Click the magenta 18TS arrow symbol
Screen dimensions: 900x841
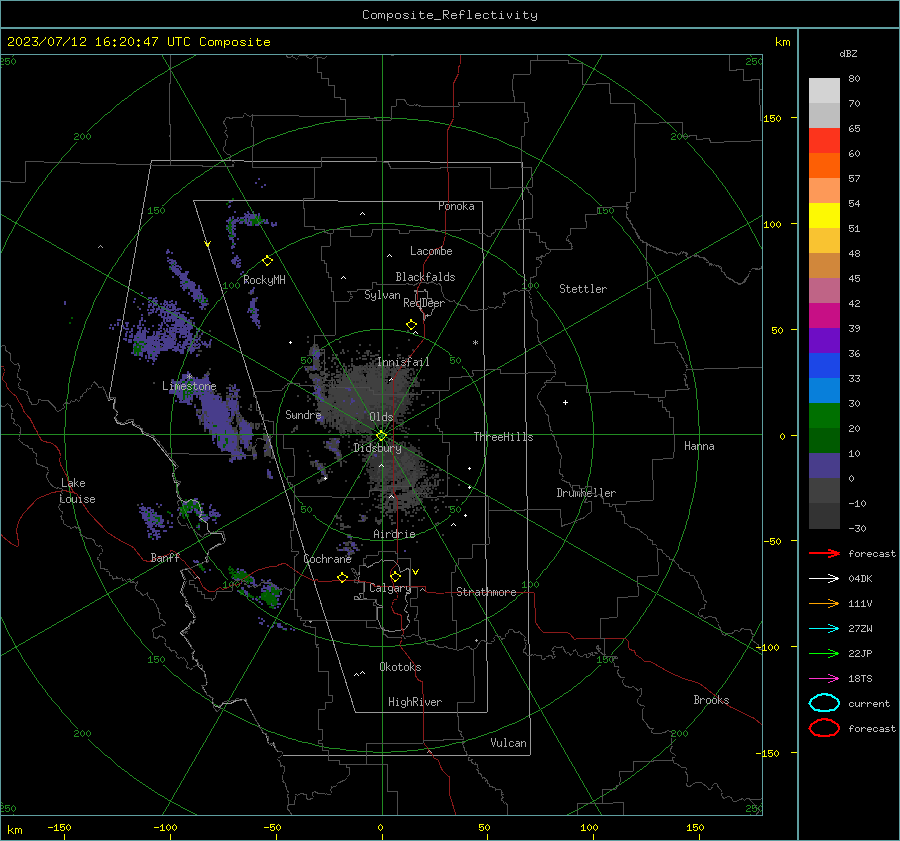click(824, 679)
